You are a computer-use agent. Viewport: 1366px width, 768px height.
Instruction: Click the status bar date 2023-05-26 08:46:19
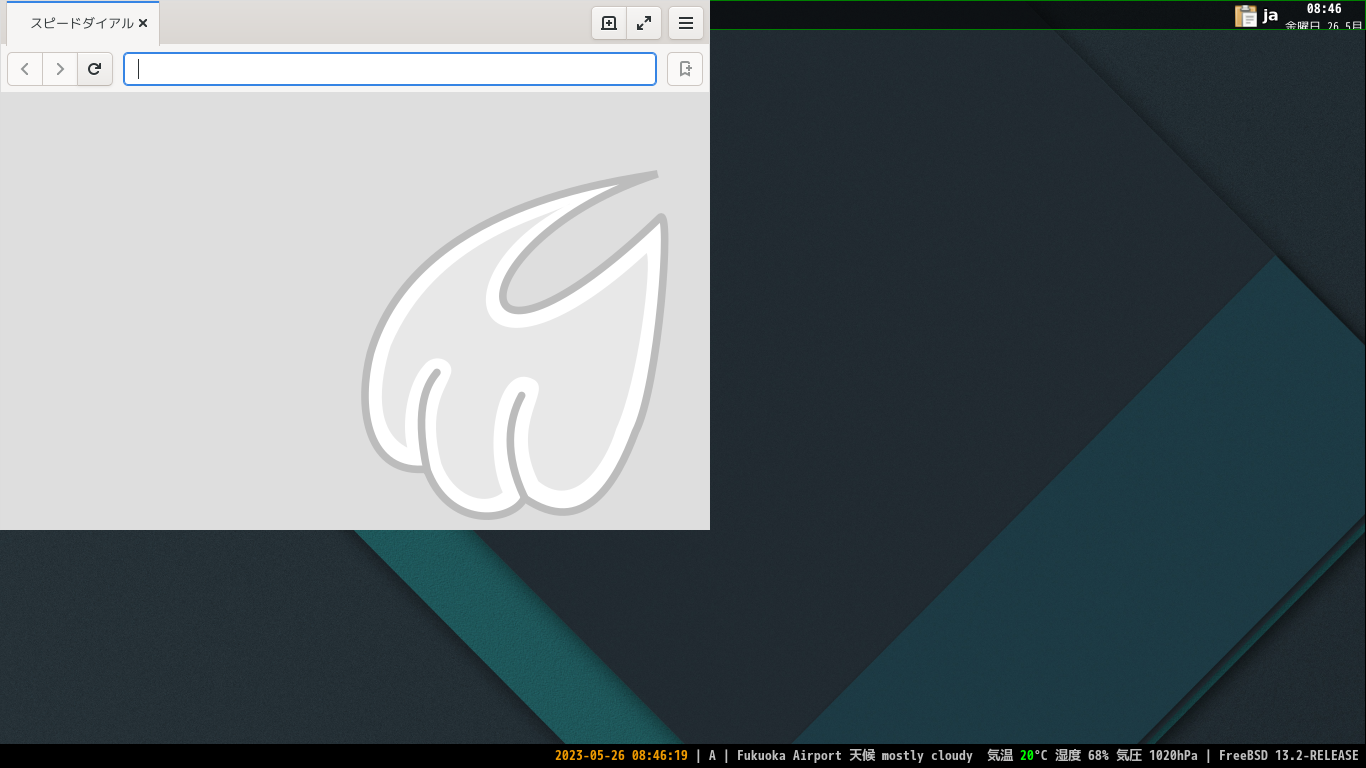(x=621, y=756)
